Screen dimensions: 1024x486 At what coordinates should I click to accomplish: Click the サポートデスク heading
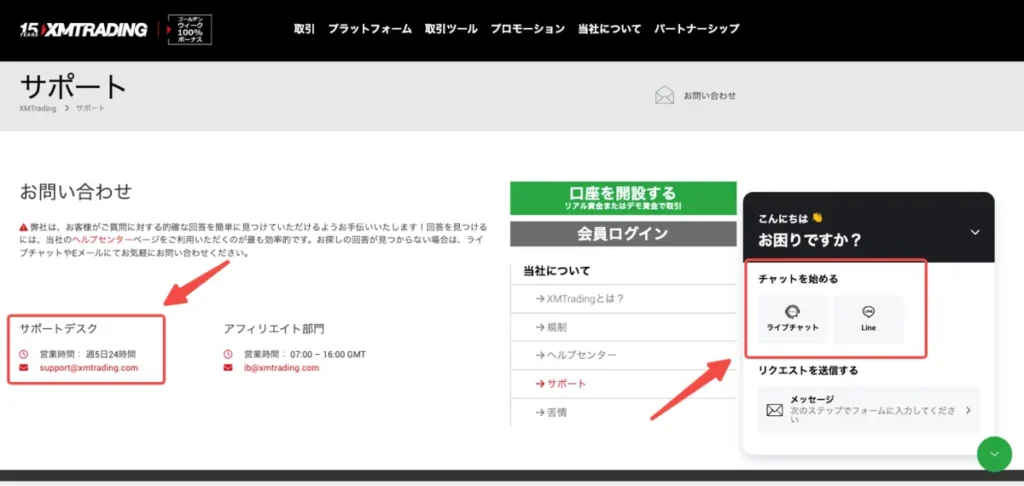[58, 329]
